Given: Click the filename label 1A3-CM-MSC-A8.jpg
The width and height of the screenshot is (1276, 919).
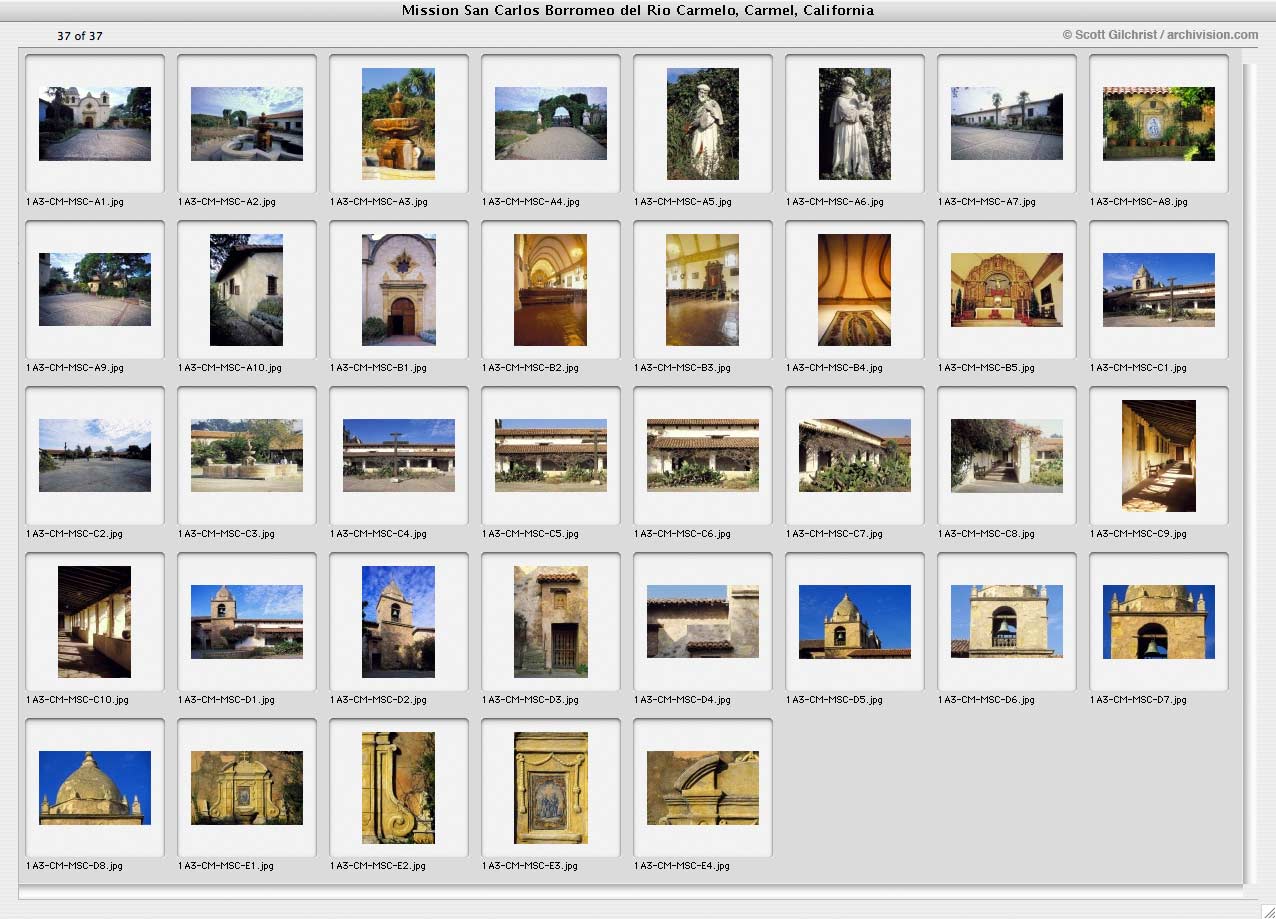Looking at the screenshot, I should [1139, 202].
